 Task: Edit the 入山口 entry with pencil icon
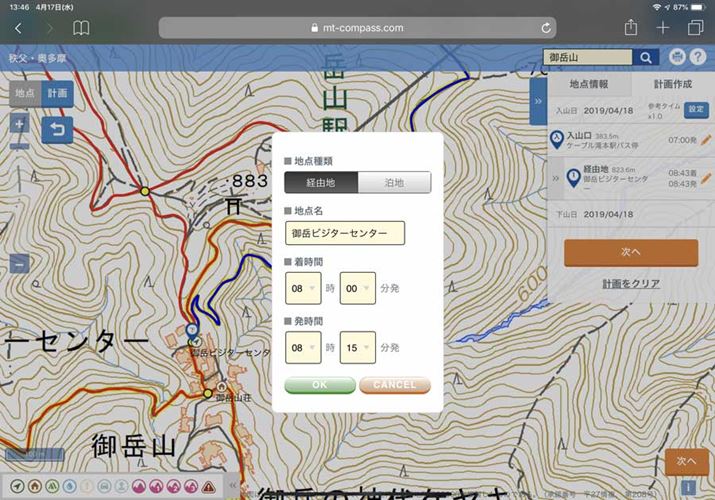(x=704, y=139)
